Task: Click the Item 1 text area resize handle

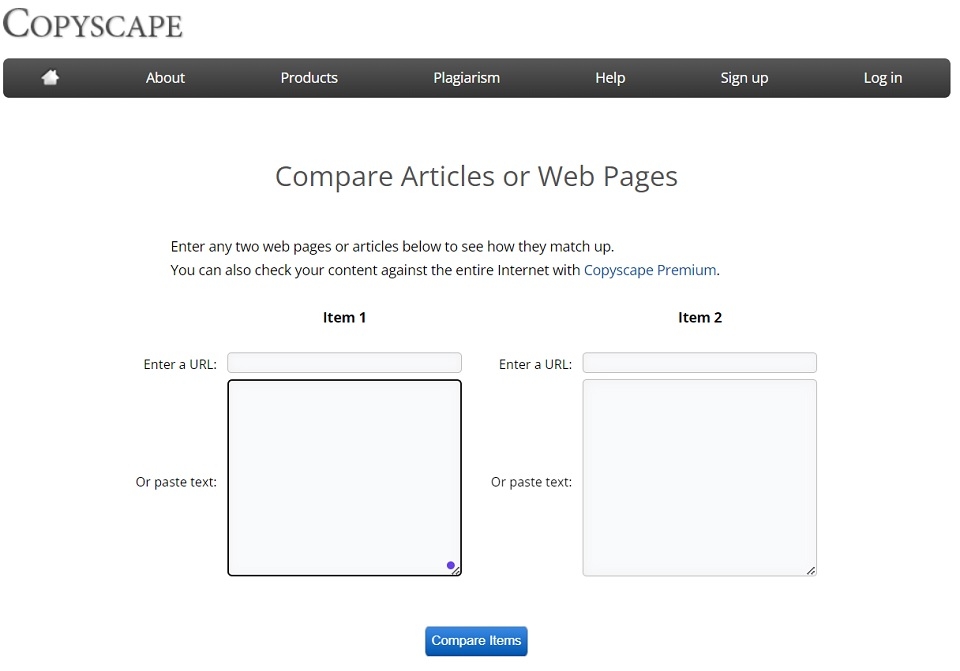Action: coord(456,571)
